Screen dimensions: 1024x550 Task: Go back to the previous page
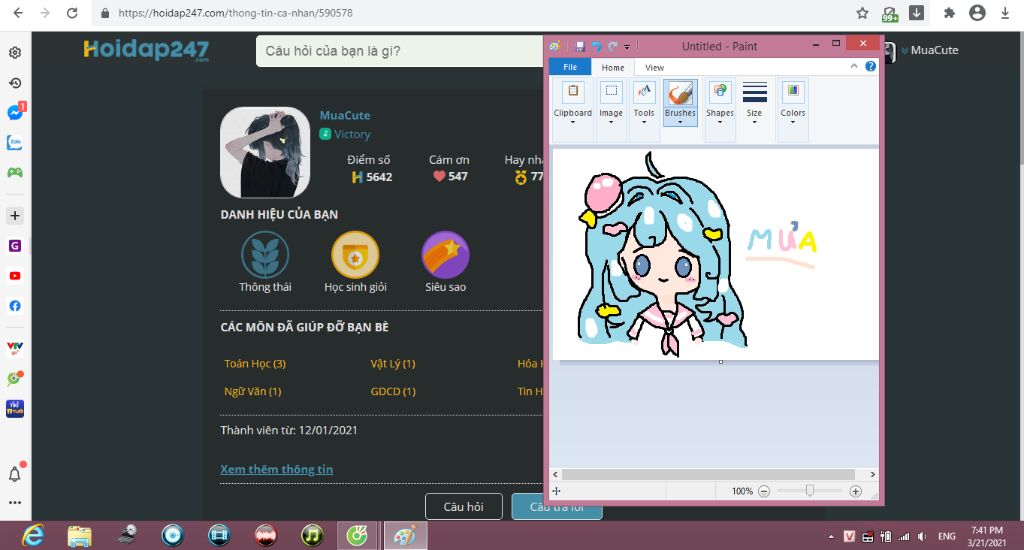(18, 13)
